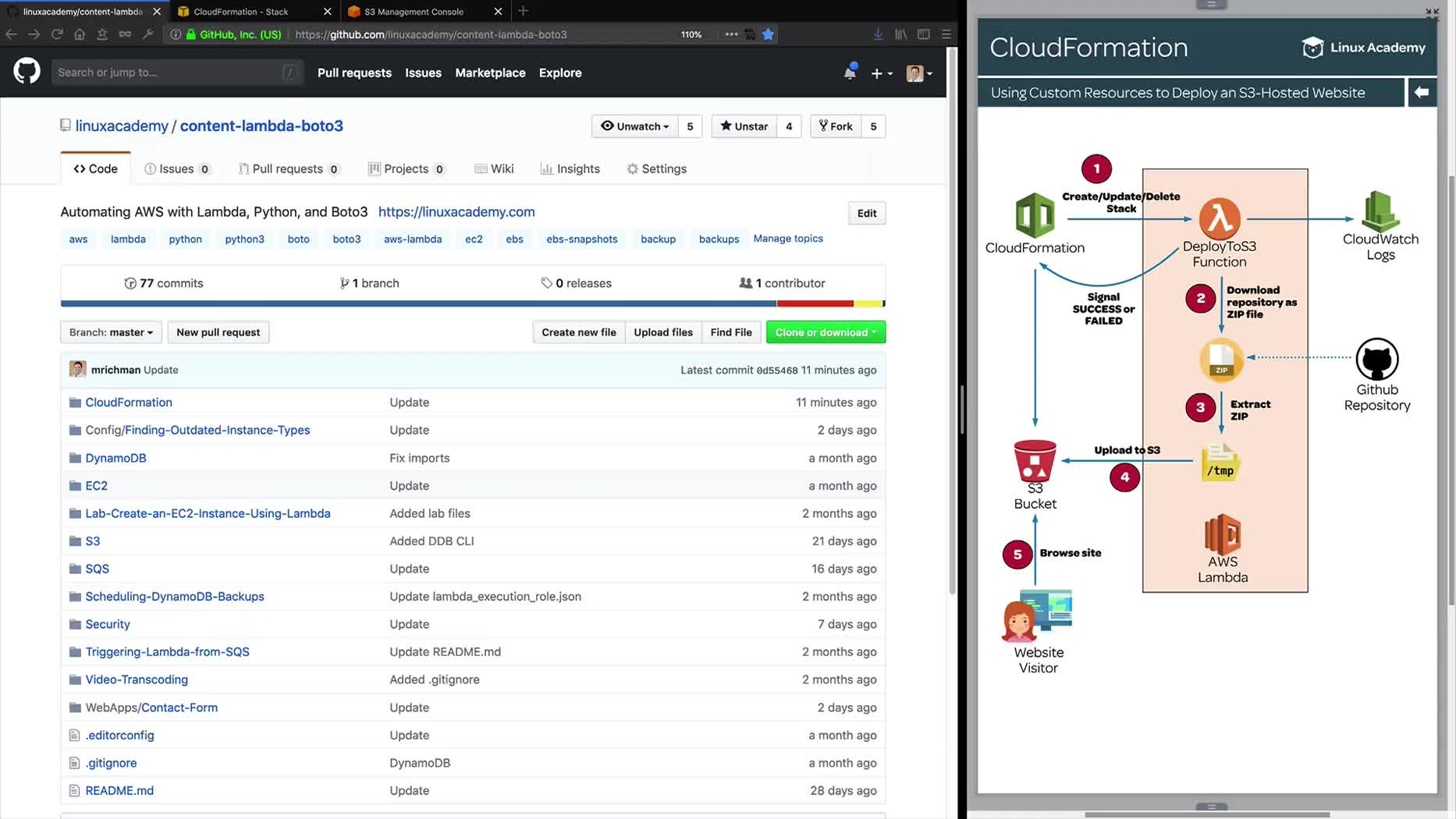Click the Website Visitor icon in diagram

pos(1037,616)
